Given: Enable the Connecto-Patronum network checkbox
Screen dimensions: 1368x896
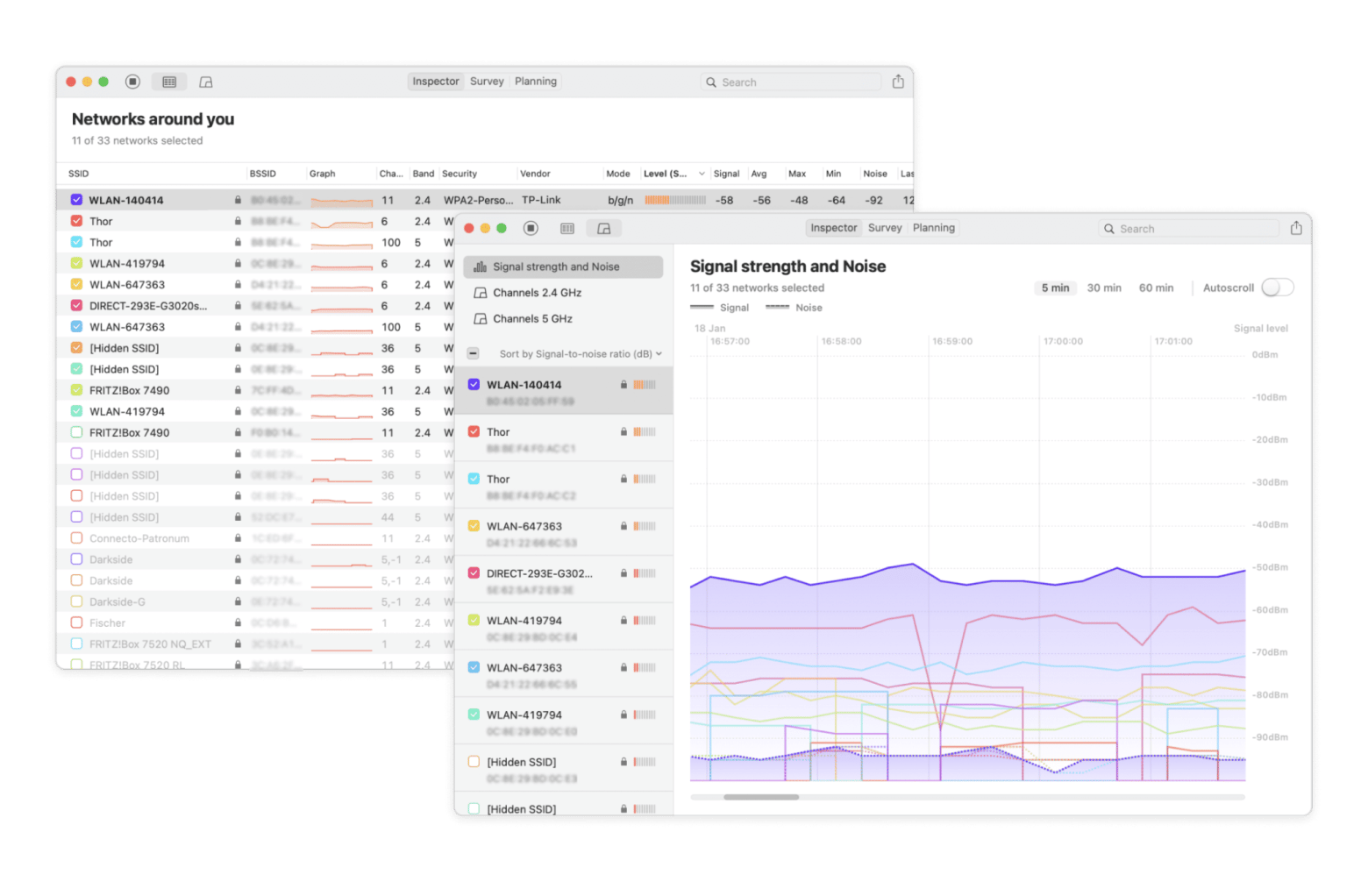Looking at the screenshot, I should click(76, 538).
